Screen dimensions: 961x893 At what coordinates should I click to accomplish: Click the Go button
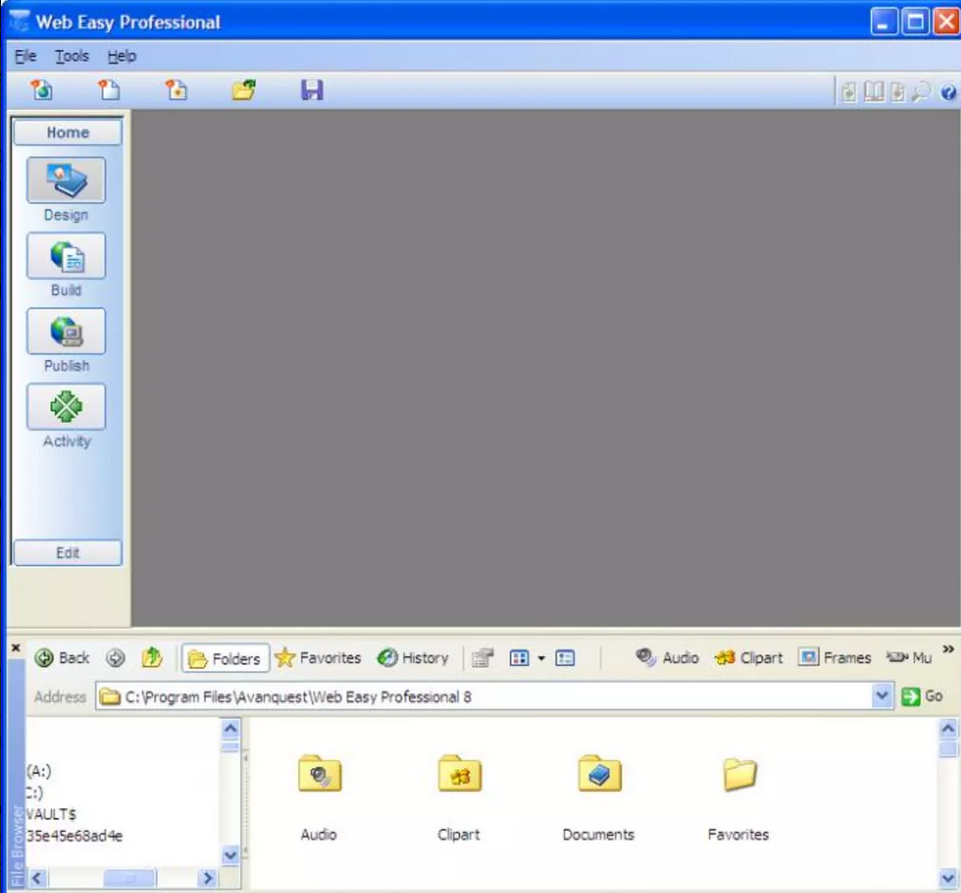(x=922, y=696)
